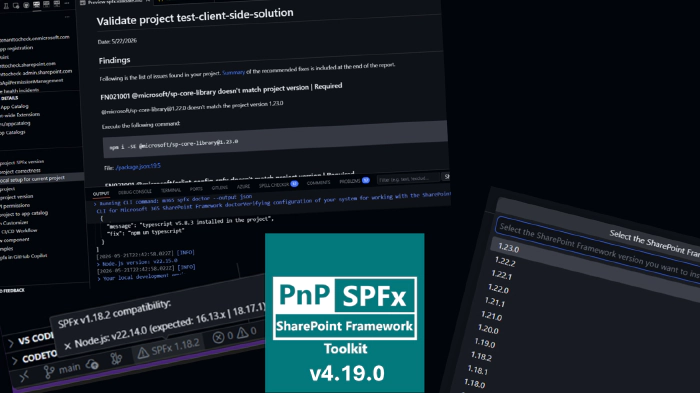The width and height of the screenshot is (700, 393).
Task: Select version 1.18.1 from list
Action: [478, 370]
